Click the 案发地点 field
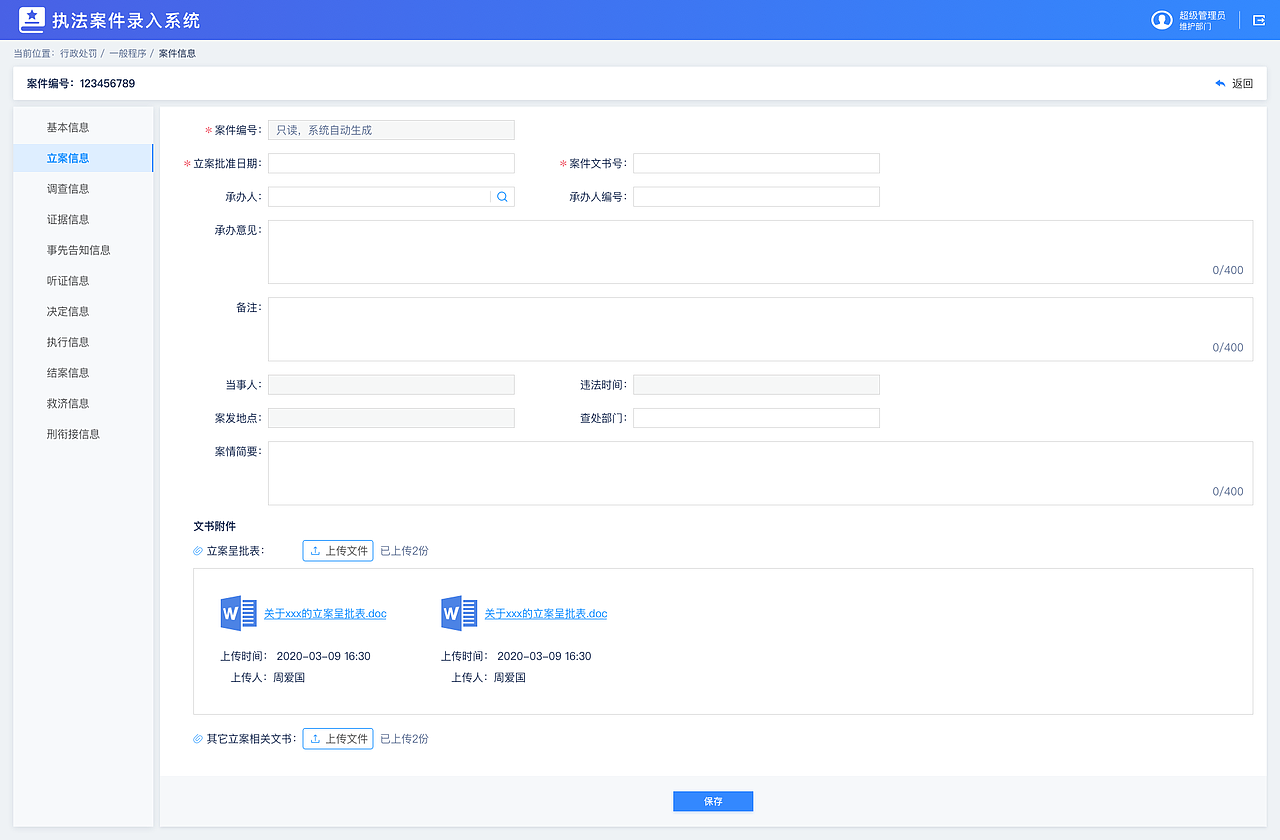Image resolution: width=1280 pixels, height=840 pixels. (x=391, y=418)
